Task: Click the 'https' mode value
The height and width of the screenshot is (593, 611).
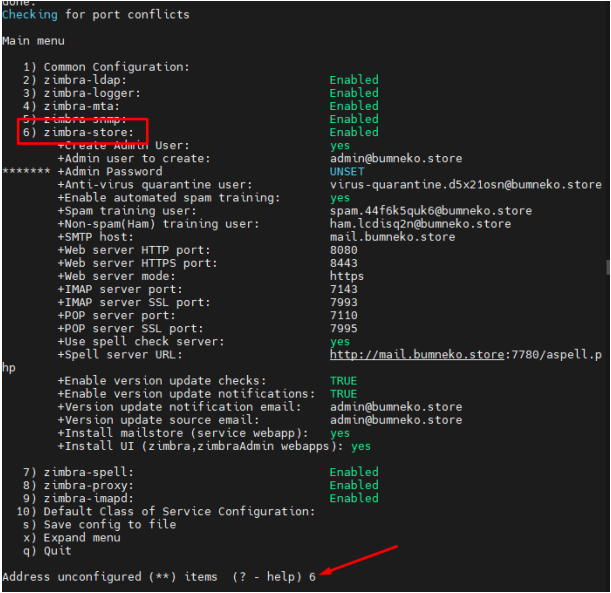Action: pyautogui.click(x=347, y=277)
